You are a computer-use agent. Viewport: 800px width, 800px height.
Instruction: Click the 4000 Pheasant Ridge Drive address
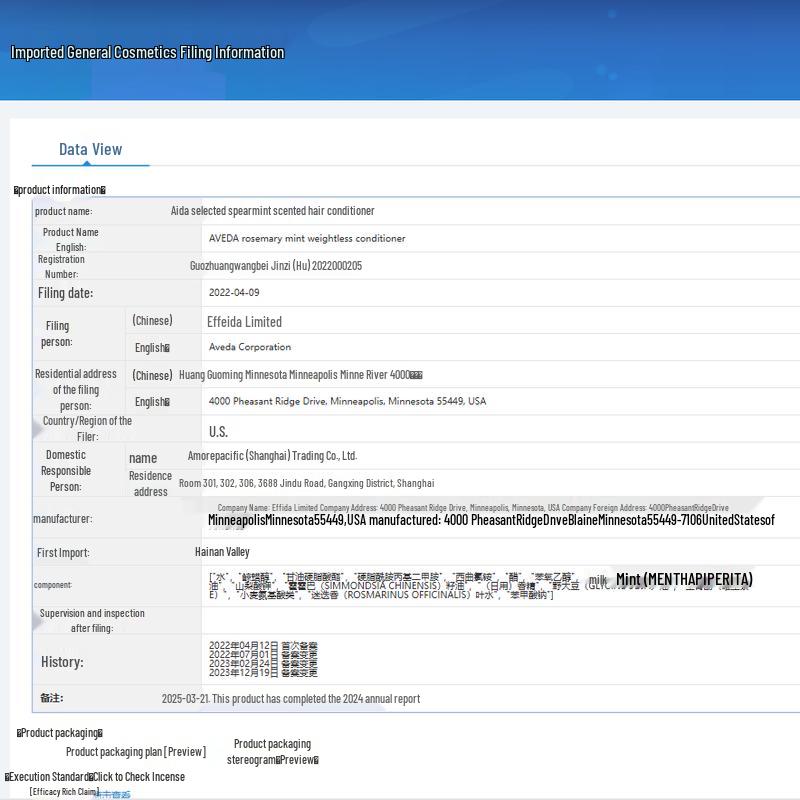pyautogui.click(x=347, y=401)
